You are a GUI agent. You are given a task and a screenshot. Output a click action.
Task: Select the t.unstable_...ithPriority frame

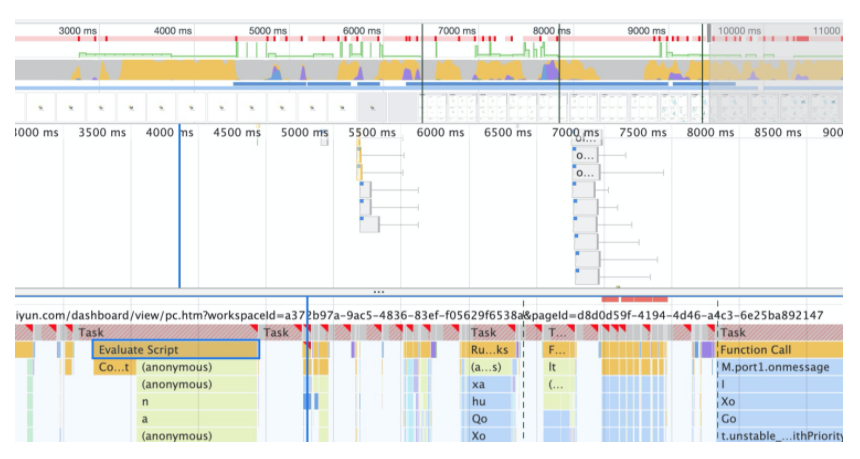[778, 436]
